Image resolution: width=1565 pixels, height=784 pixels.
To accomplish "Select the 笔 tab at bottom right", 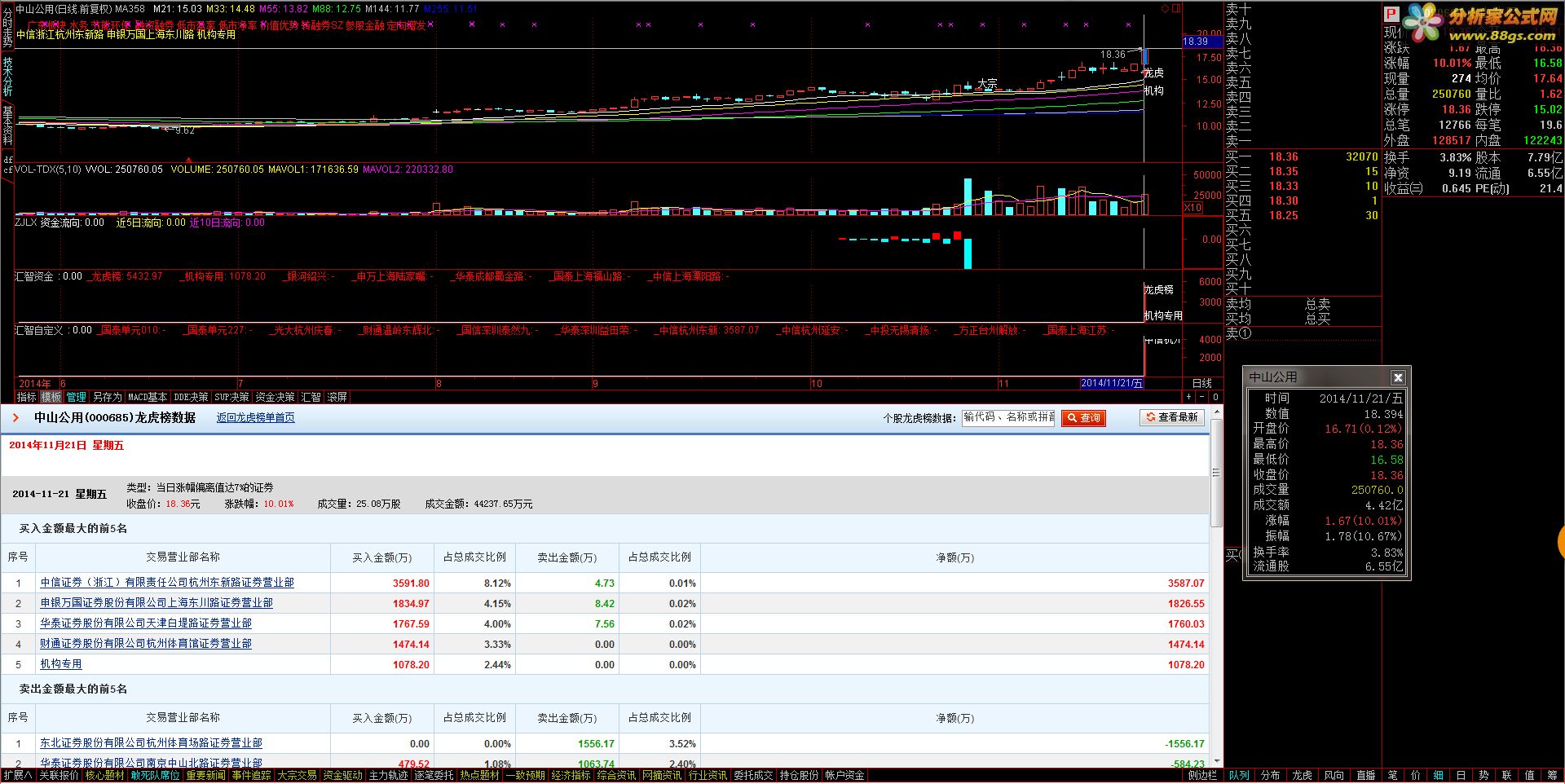I will coord(1392,776).
